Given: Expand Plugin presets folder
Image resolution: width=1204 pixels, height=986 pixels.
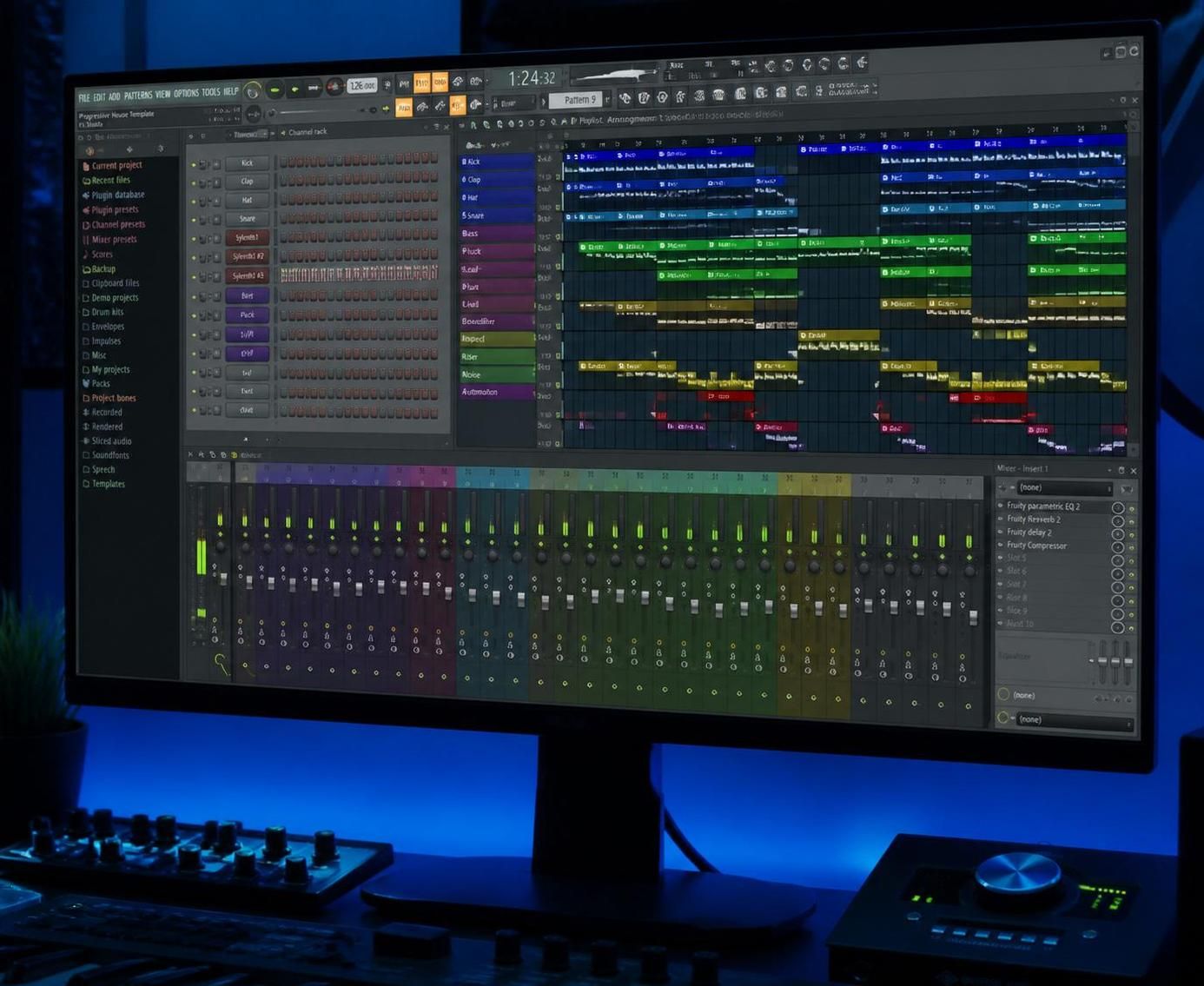Looking at the screenshot, I should click(115, 209).
